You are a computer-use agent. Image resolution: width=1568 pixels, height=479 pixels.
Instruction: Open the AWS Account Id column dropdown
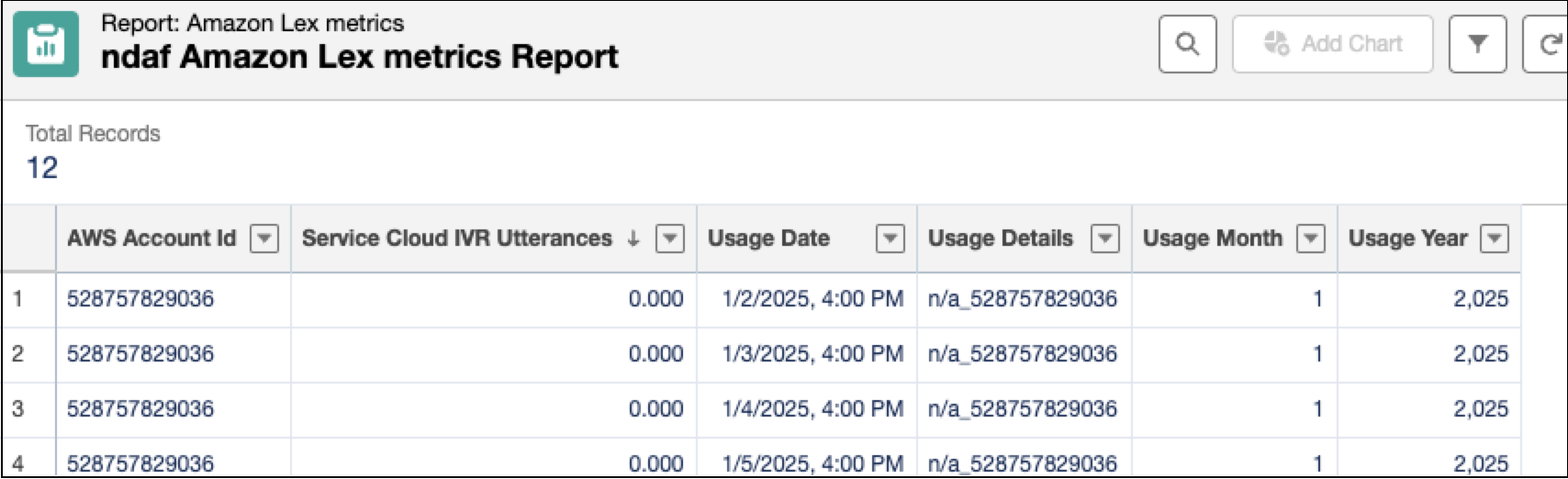pos(264,239)
